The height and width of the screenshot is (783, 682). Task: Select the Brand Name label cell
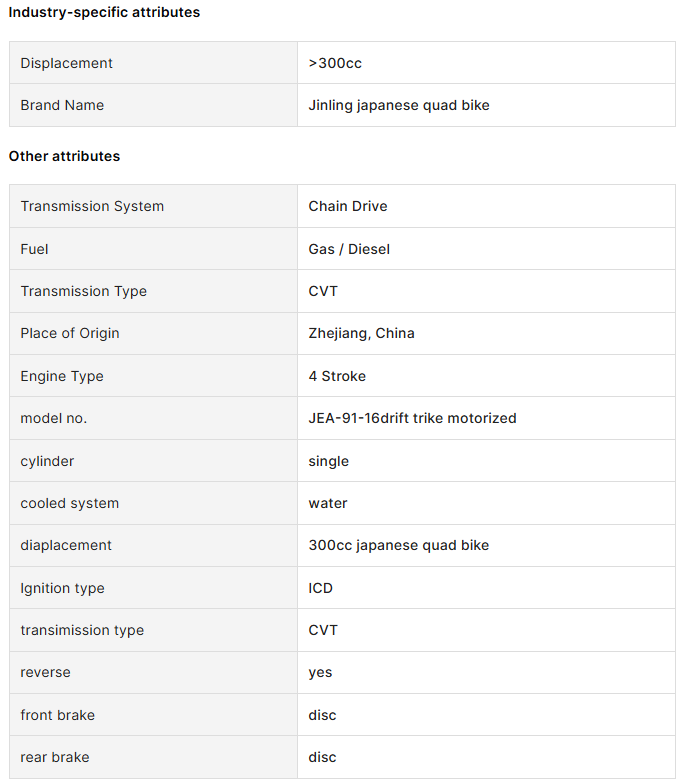(153, 105)
